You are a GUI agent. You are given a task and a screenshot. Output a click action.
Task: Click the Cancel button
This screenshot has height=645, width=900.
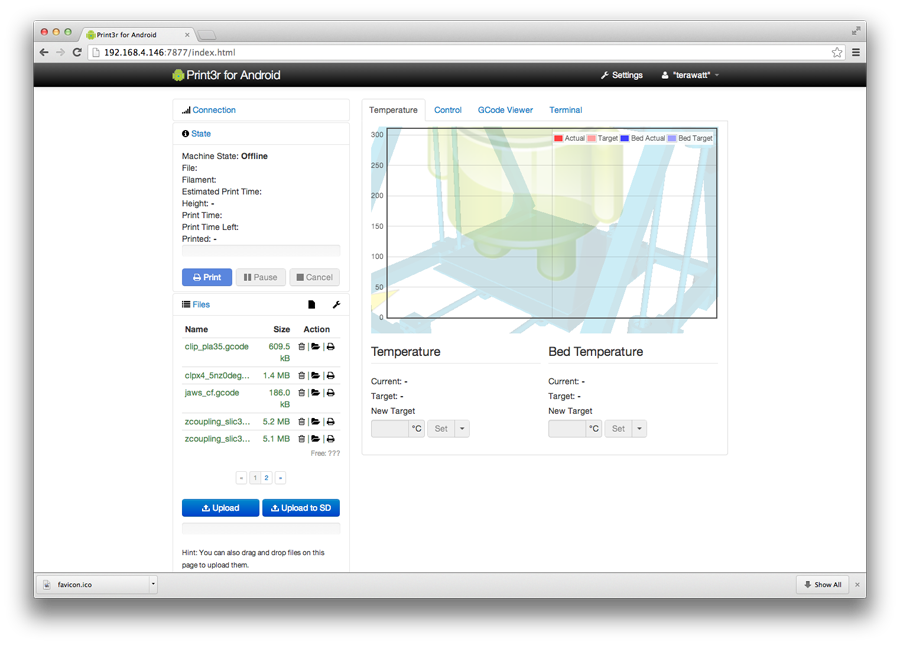(315, 277)
